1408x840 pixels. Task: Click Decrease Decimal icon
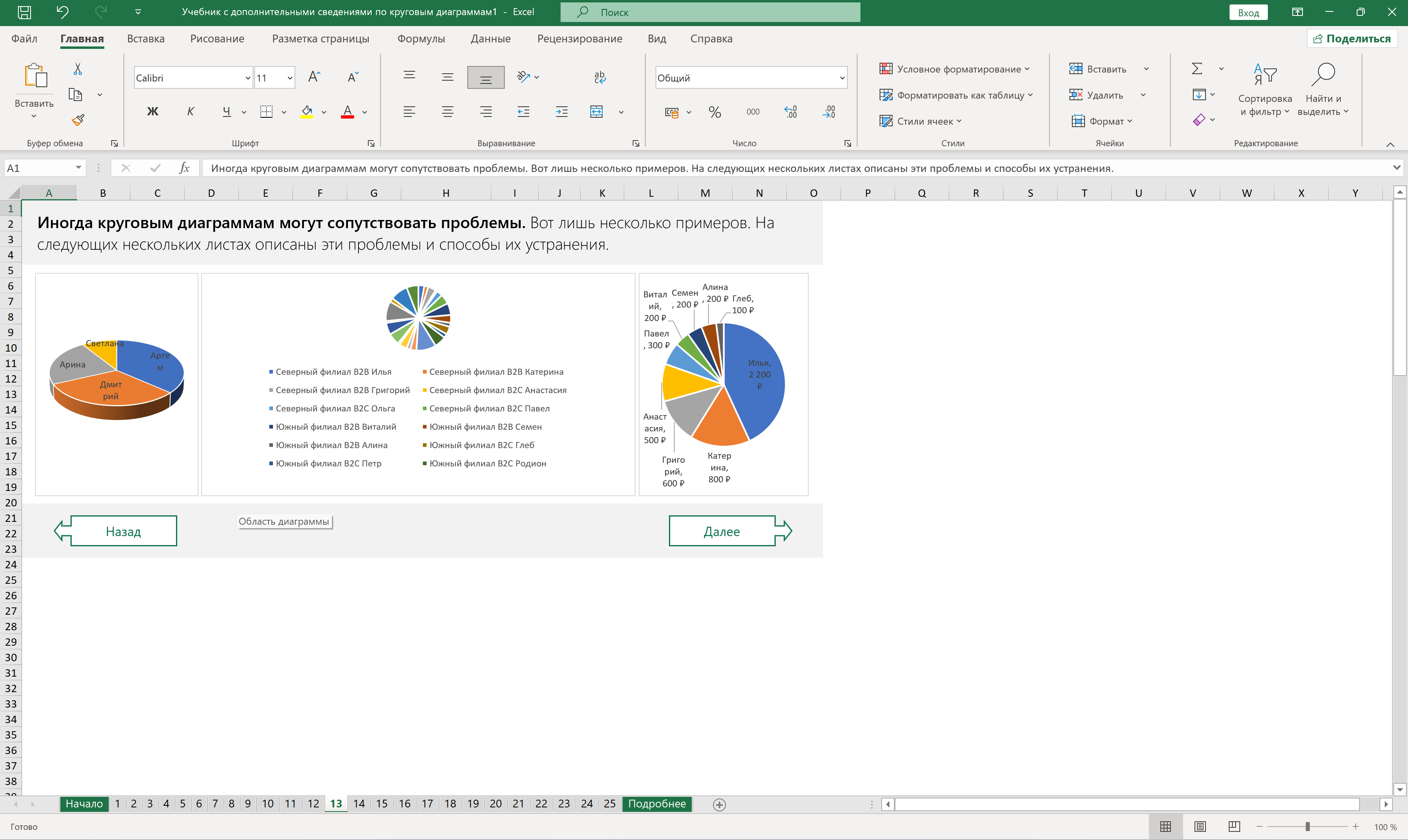point(829,112)
